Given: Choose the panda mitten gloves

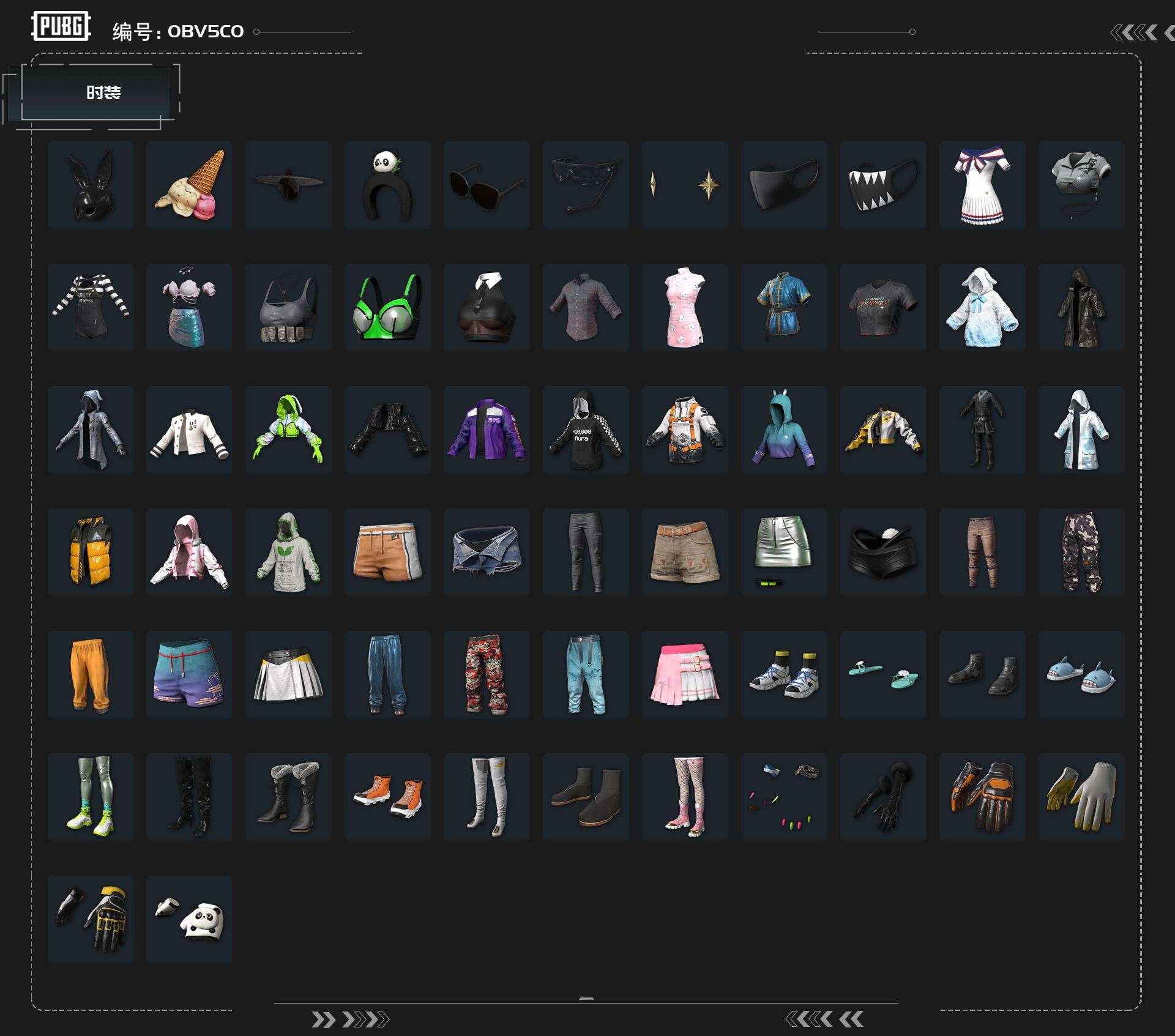Looking at the screenshot, I should [189, 919].
